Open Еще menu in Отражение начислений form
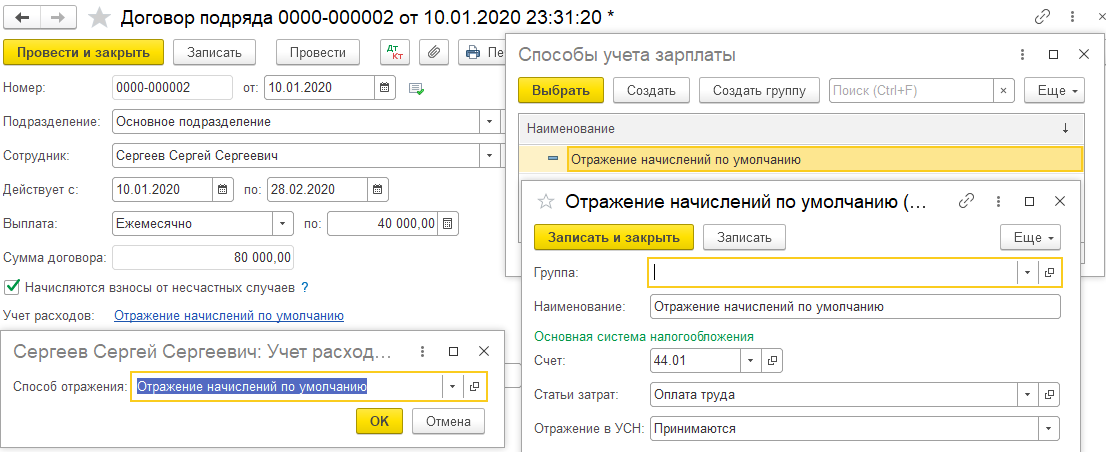This screenshot has height=452, width=1106. (x=1030, y=237)
